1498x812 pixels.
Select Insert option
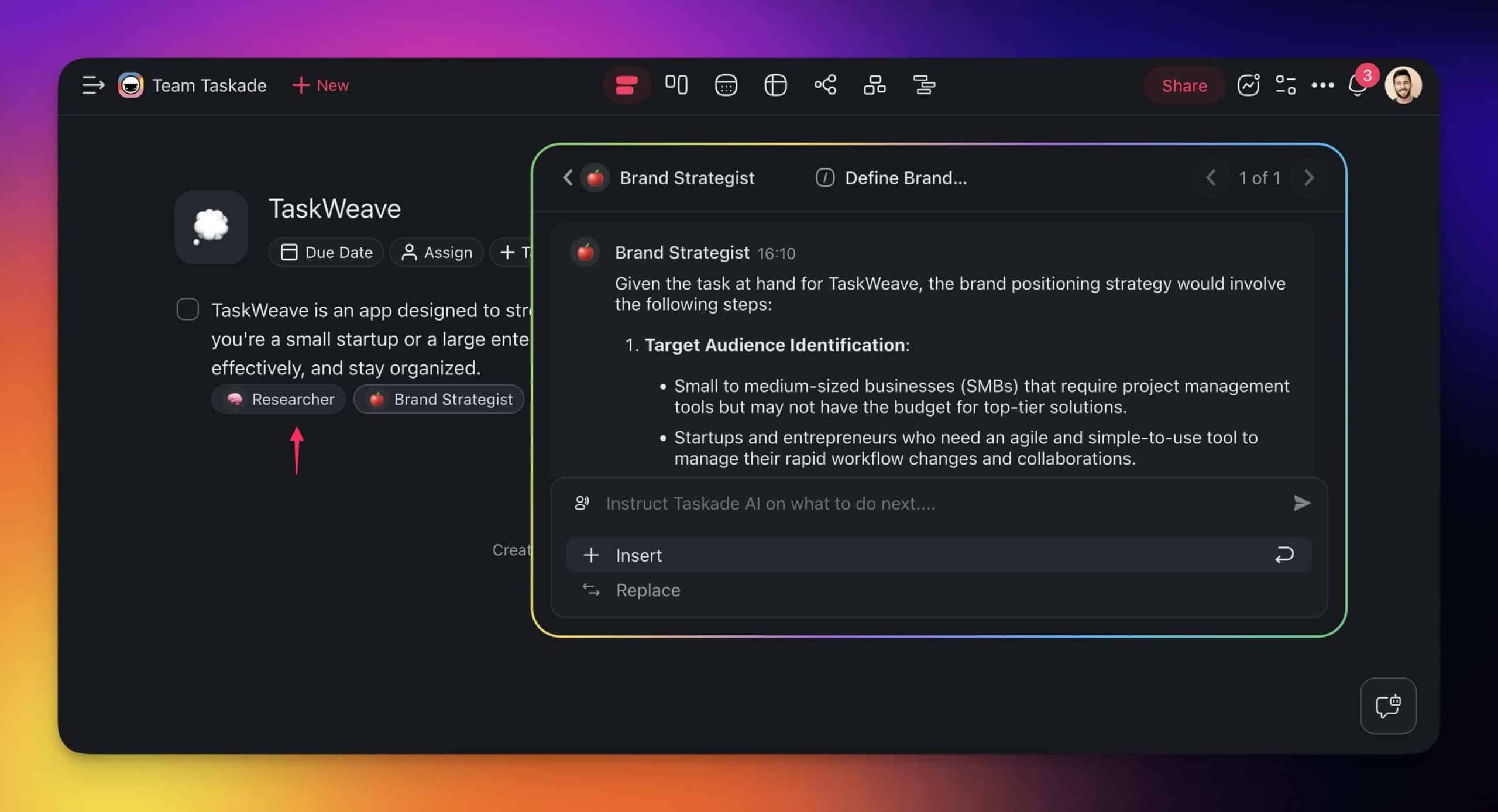click(638, 555)
